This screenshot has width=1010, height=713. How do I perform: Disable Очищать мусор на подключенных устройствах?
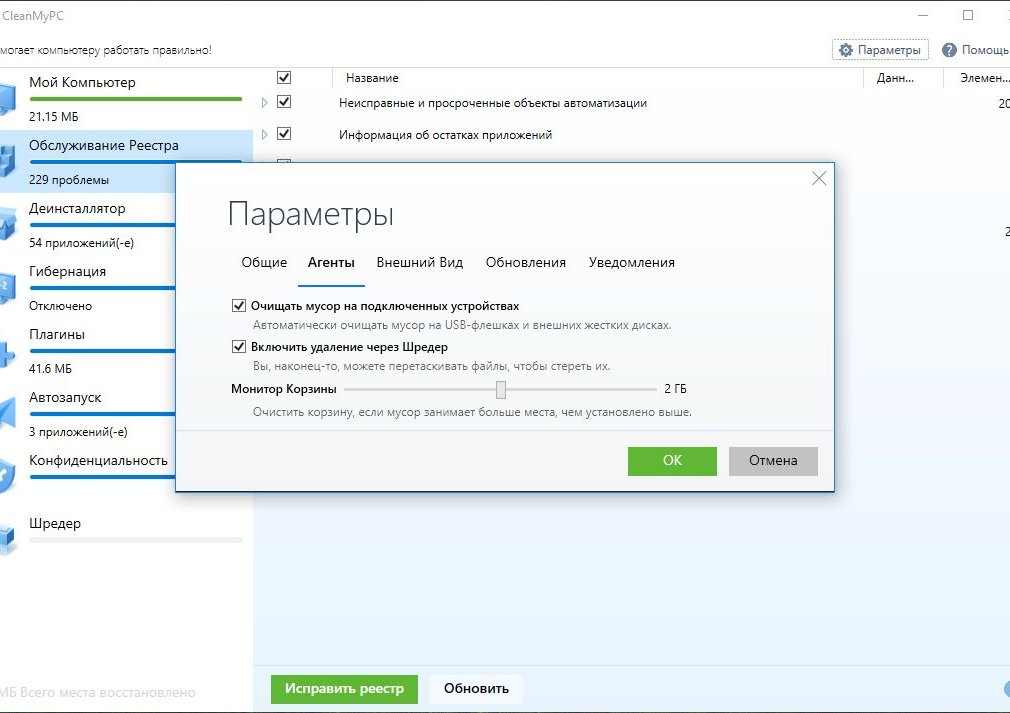tap(239, 305)
